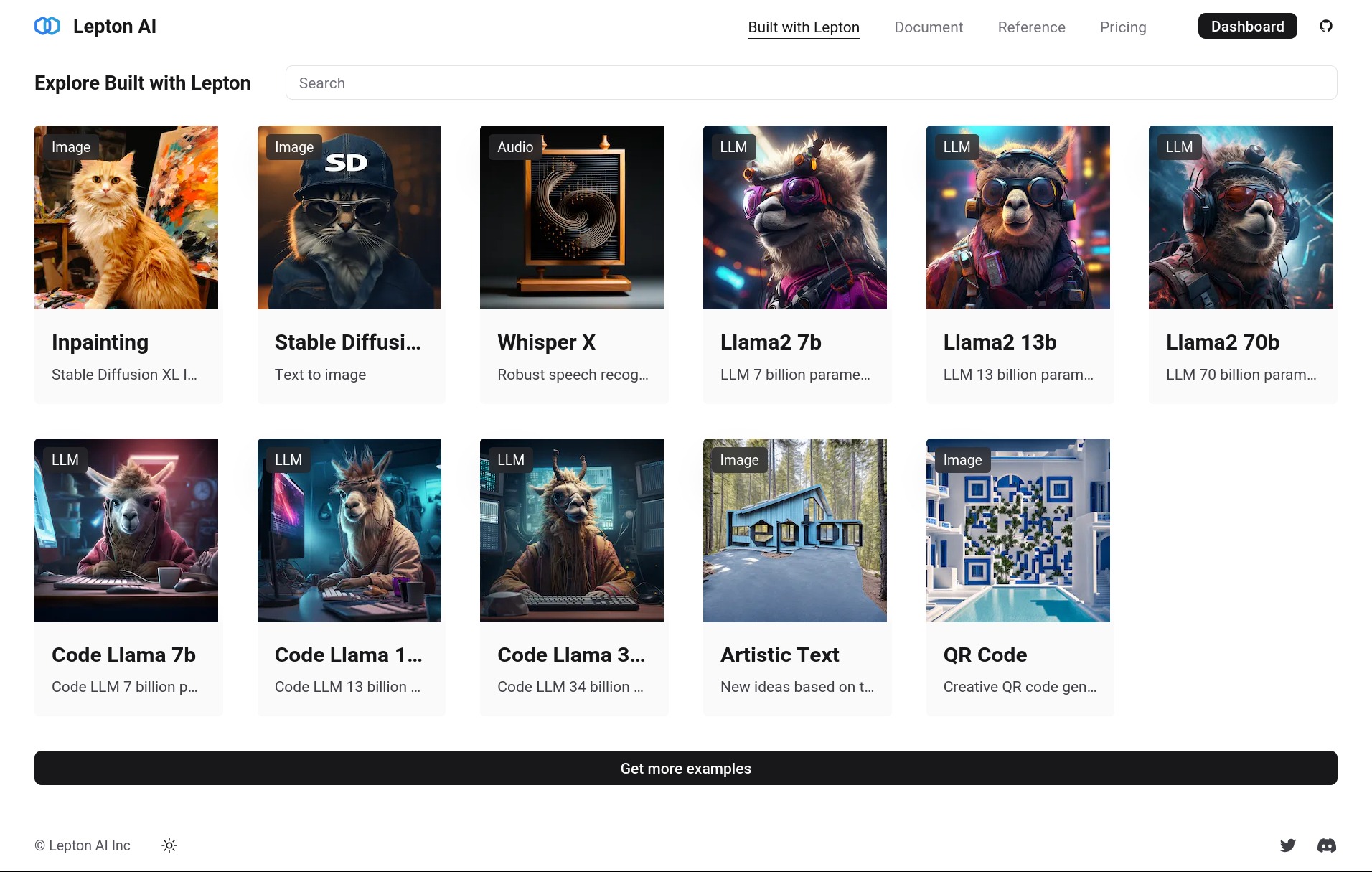The image size is (1372, 872).
Task: Click the Explore Built with Lepton heading
Action: point(143,83)
